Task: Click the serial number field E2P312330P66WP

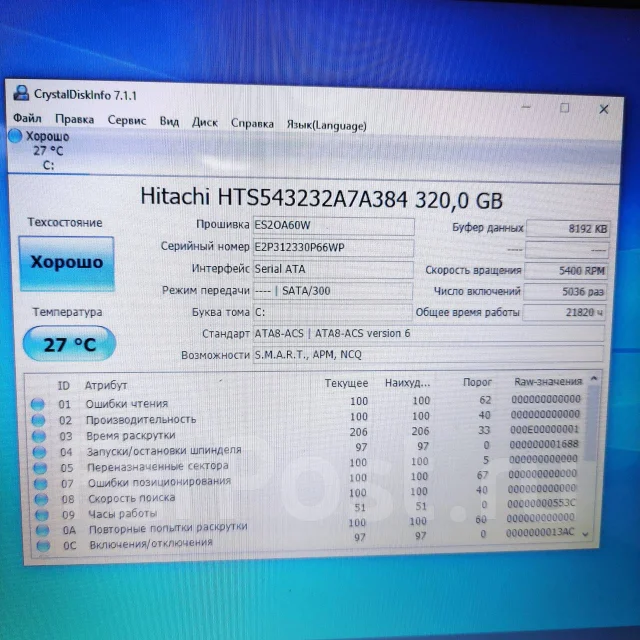Action: pyautogui.click(x=333, y=248)
